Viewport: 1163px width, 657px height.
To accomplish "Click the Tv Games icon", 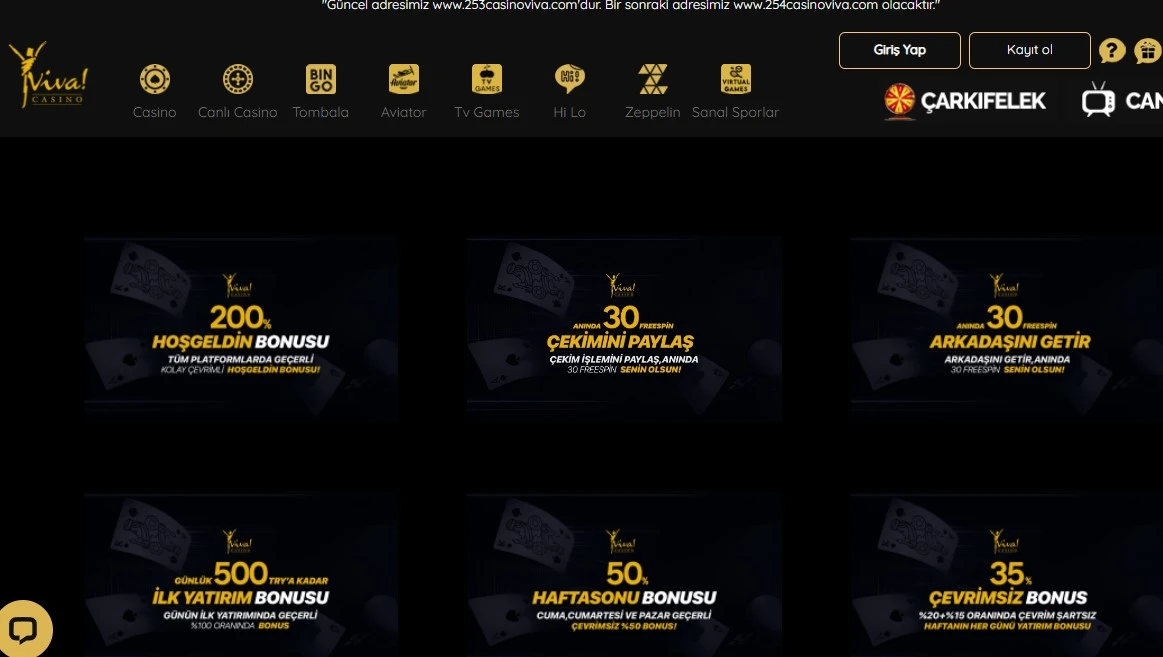I will 487,79.
